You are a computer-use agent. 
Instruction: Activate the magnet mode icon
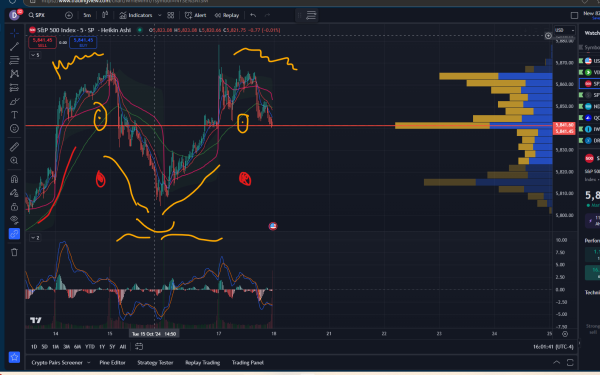(x=14, y=179)
